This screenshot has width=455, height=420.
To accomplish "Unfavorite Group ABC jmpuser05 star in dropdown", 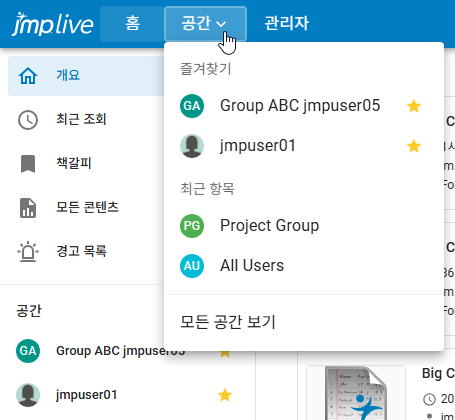I will pyautogui.click(x=414, y=106).
